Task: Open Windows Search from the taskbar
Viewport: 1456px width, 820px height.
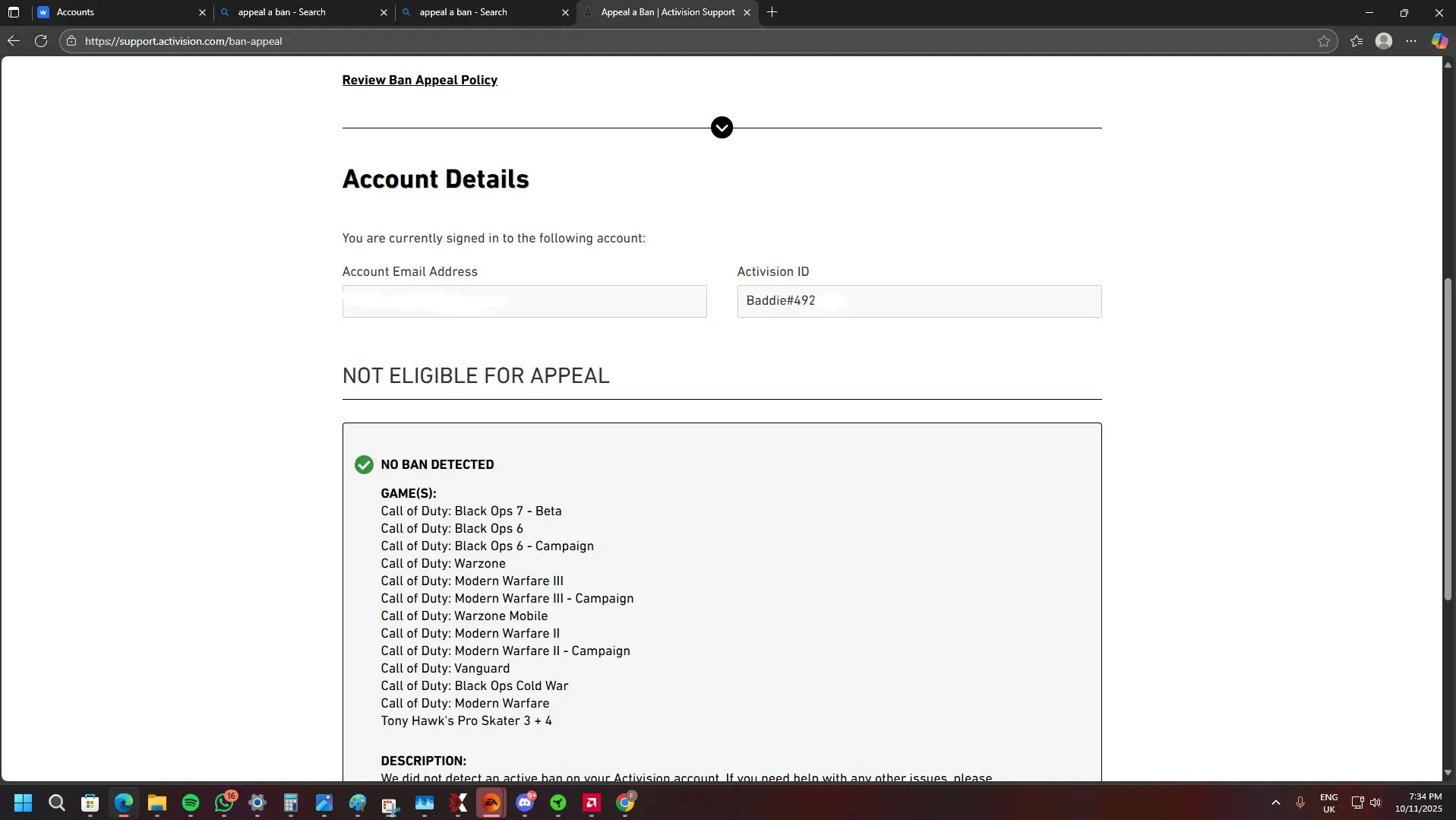Action: (57, 803)
